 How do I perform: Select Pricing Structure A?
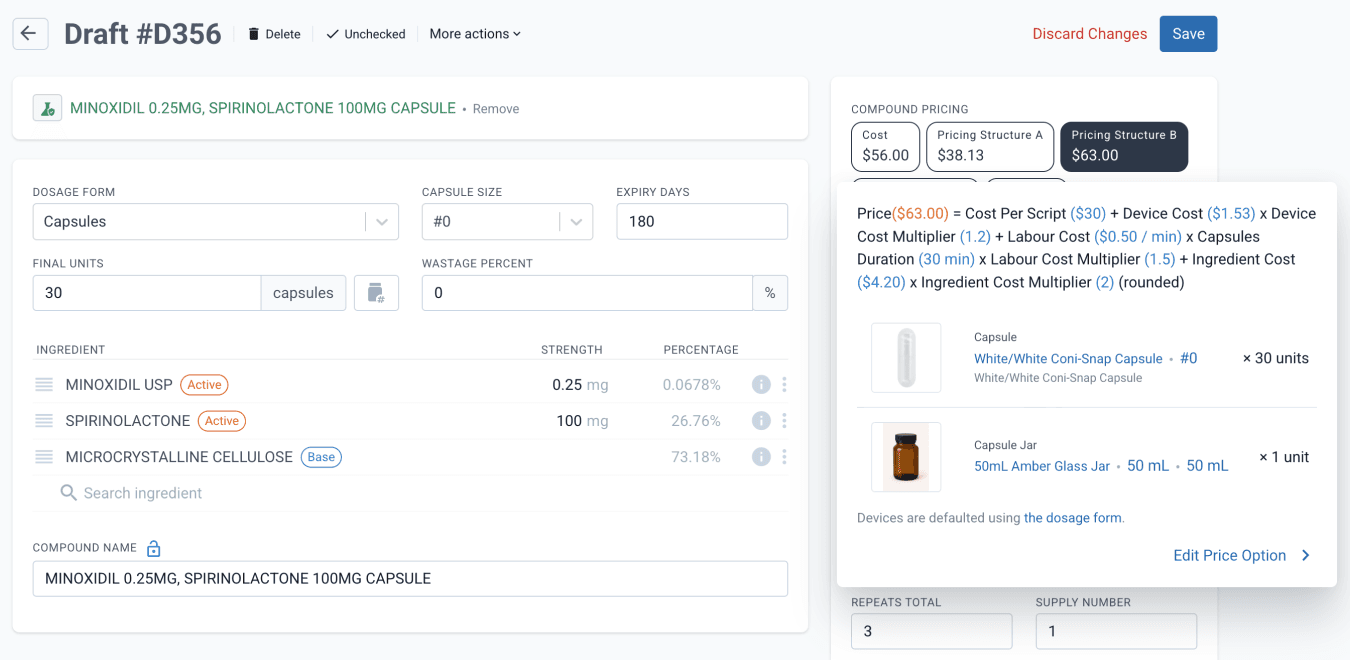[x=990, y=146]
